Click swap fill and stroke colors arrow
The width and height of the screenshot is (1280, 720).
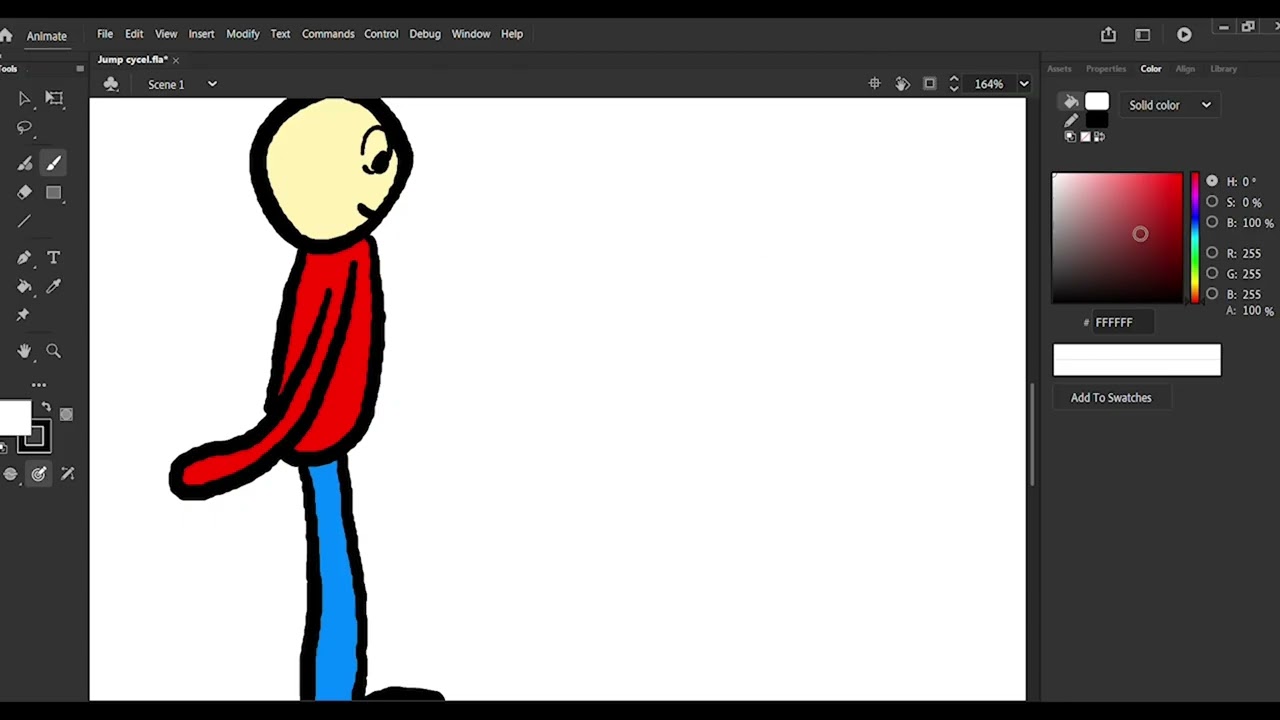pos(46,407)
